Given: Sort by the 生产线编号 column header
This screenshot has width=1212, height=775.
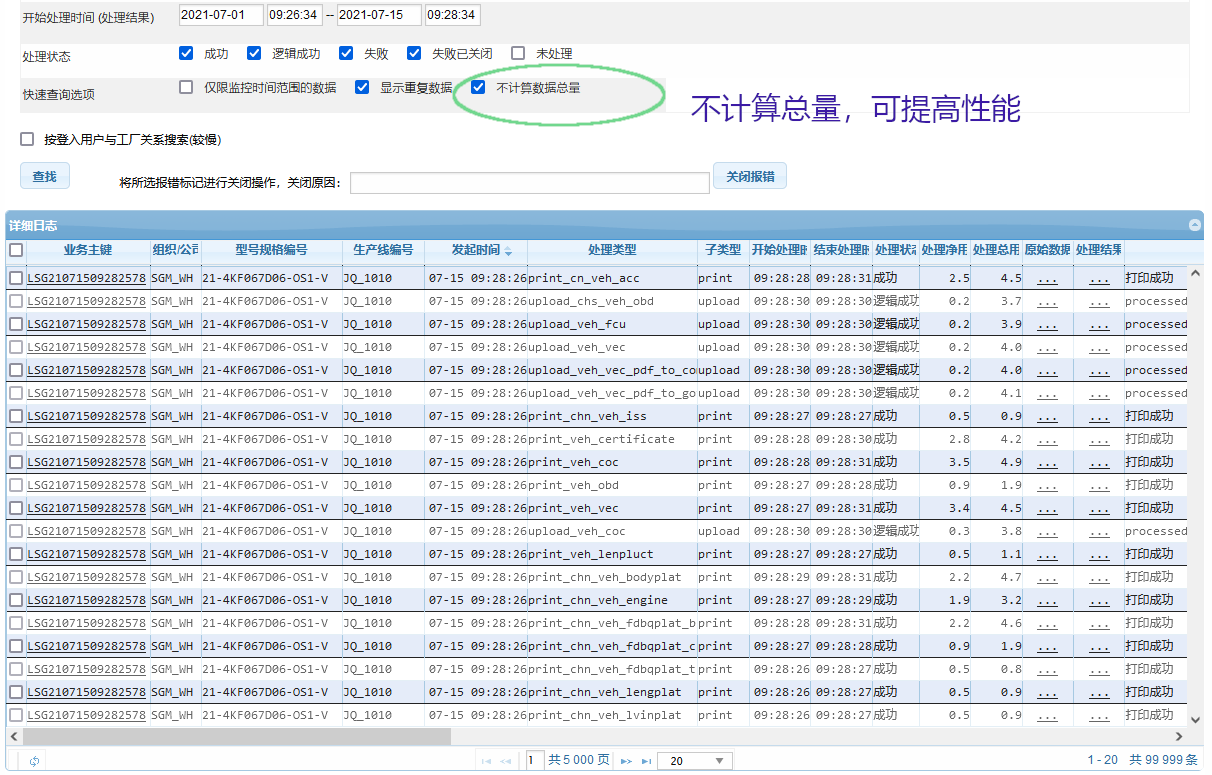Looking at the screenshot, I should click(x=383, y=250).
